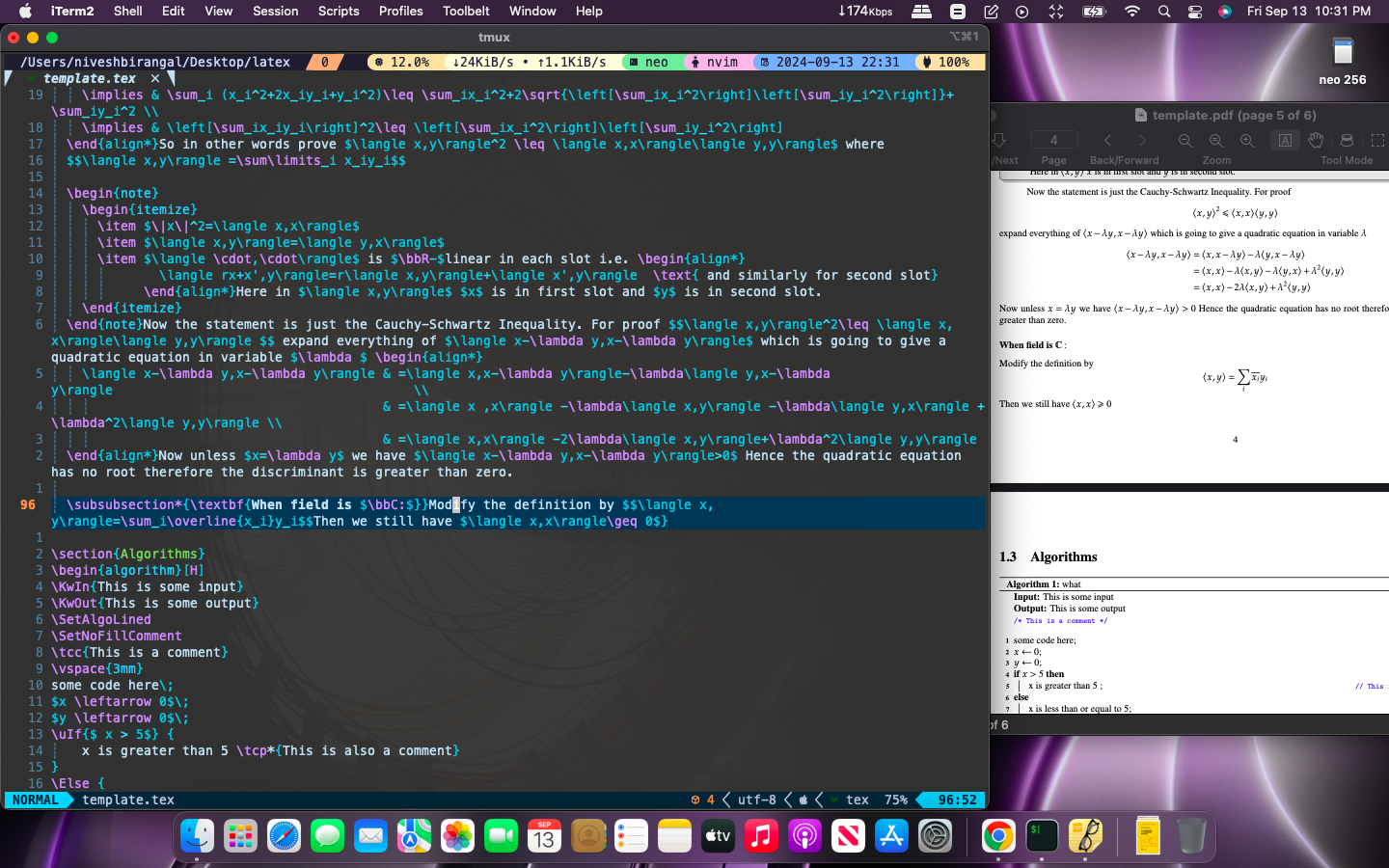Open the Help menu
This screenshot has height=868, width=1389.
[588, 11]
